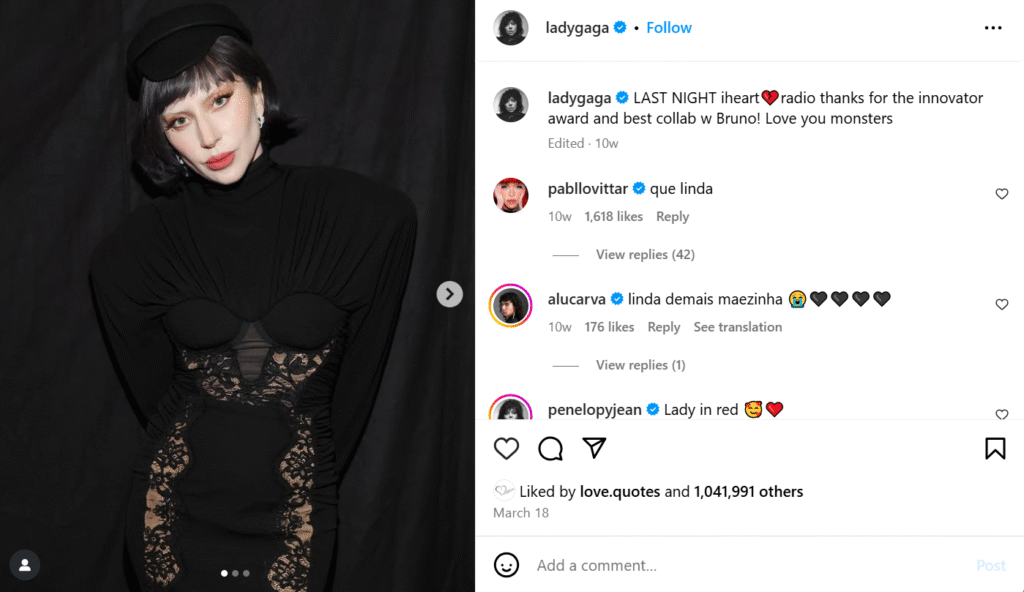Focus the Add a comment field
Image resolution: width=1024 pixels, height=592 pixels.
751,565
